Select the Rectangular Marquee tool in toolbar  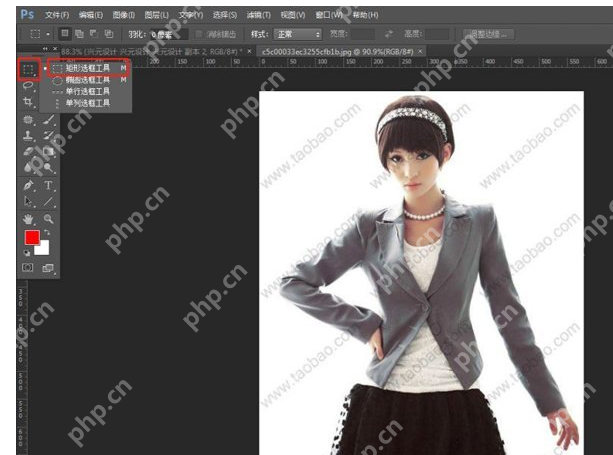click(x=28, y=69)
